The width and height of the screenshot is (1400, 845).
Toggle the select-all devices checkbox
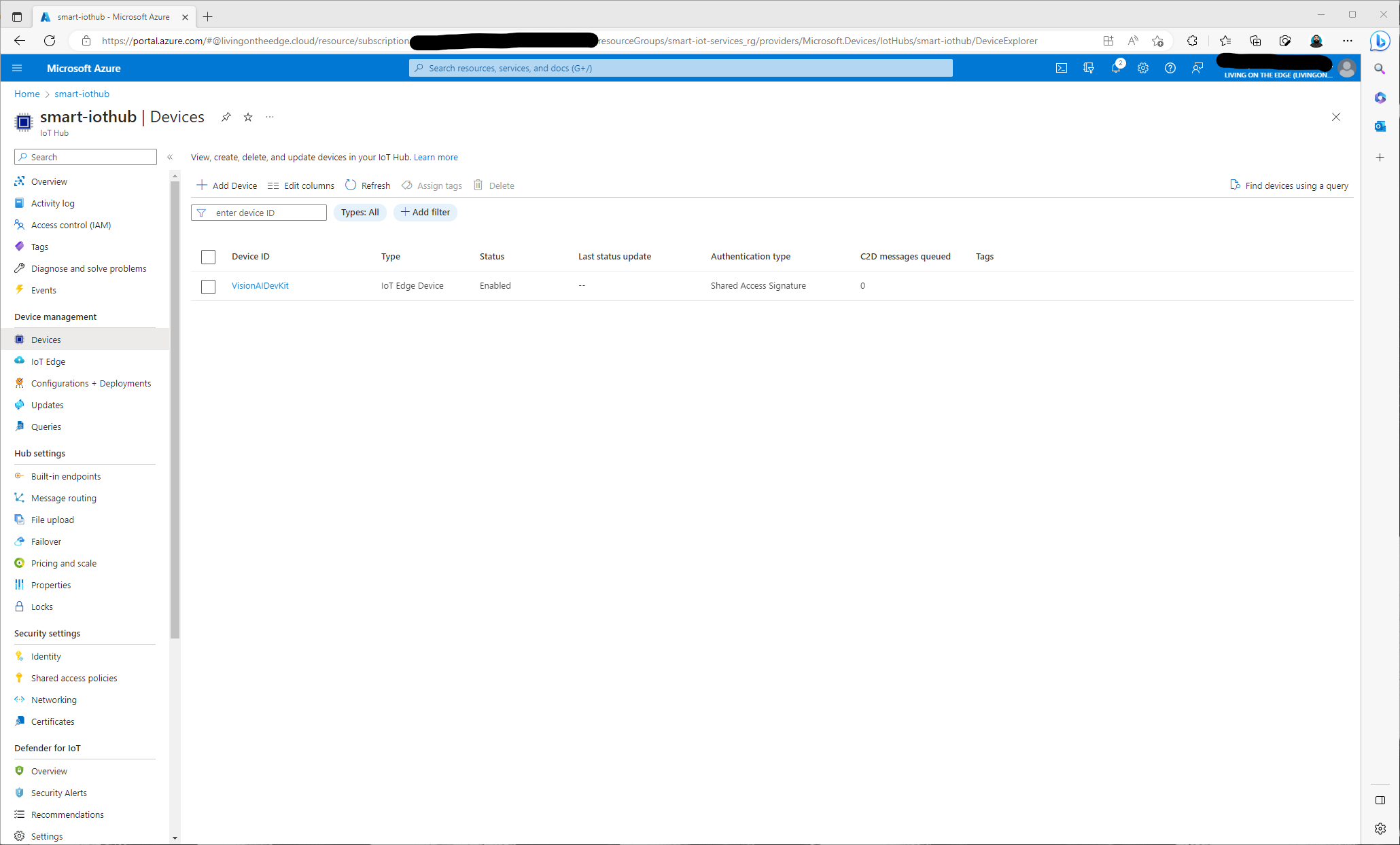208,257
